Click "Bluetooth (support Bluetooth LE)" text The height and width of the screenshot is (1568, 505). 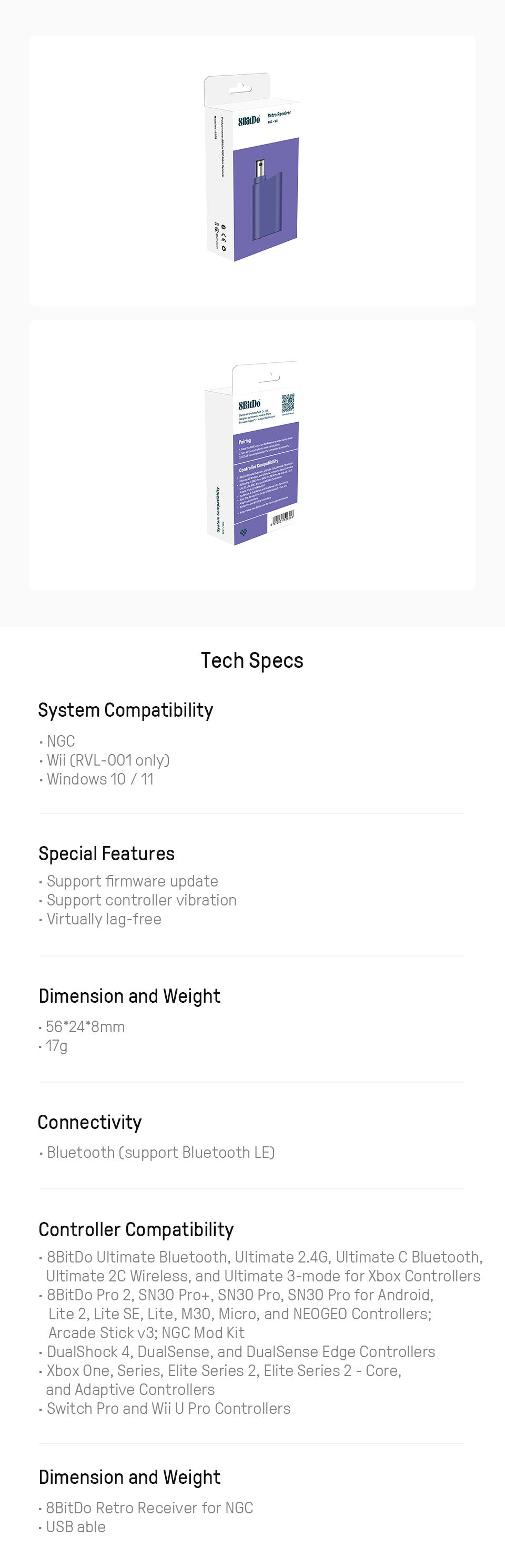click(161, 1152)
